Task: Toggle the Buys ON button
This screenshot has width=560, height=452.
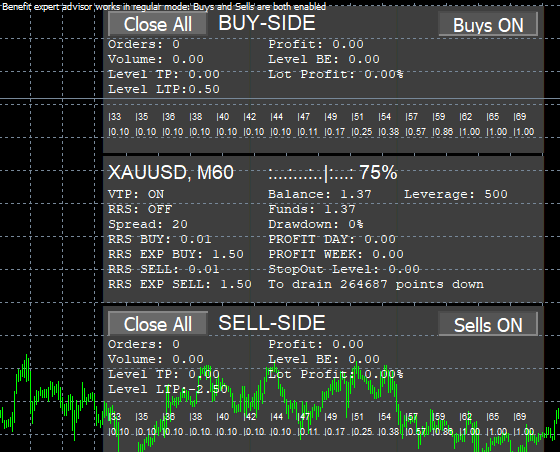Action: click(488, 25)
